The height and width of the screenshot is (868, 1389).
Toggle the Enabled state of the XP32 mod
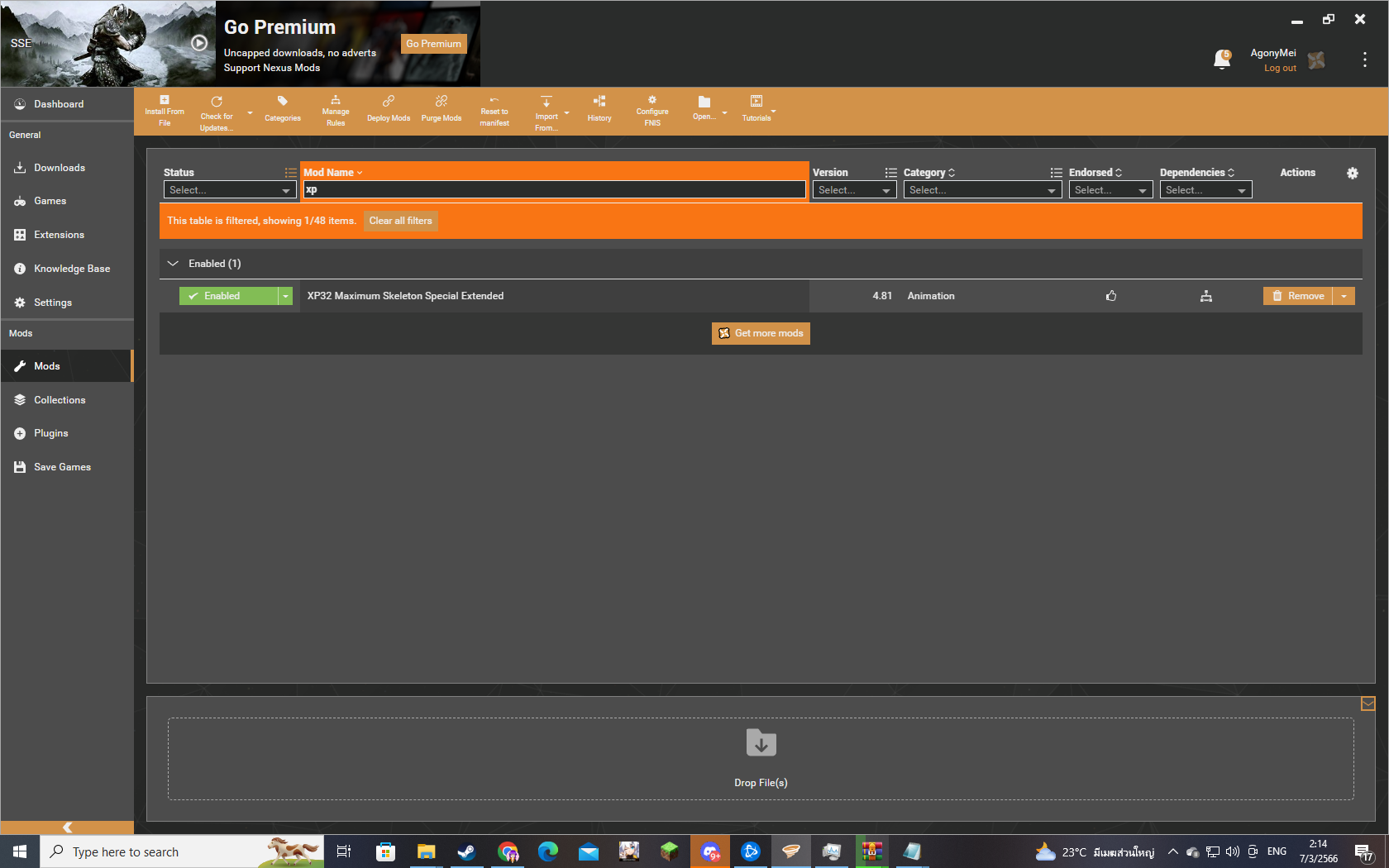point(229,296)
